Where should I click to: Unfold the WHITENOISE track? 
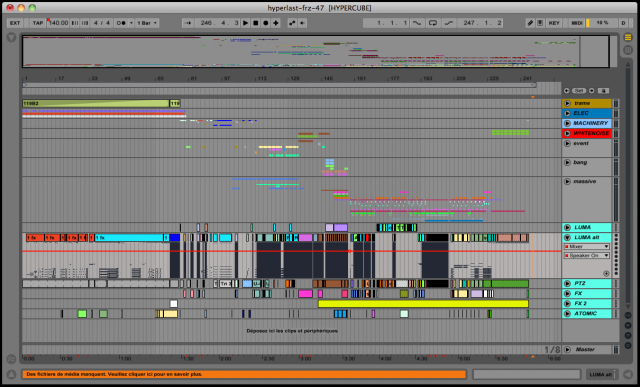coord(567,133)
